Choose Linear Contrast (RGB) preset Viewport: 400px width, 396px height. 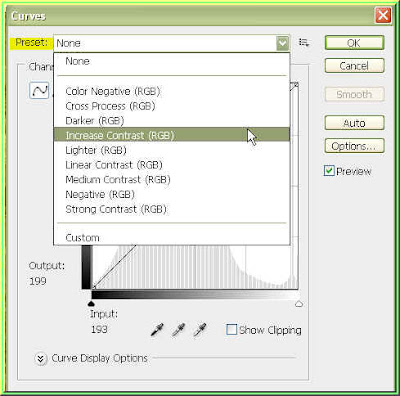(172, 165)
